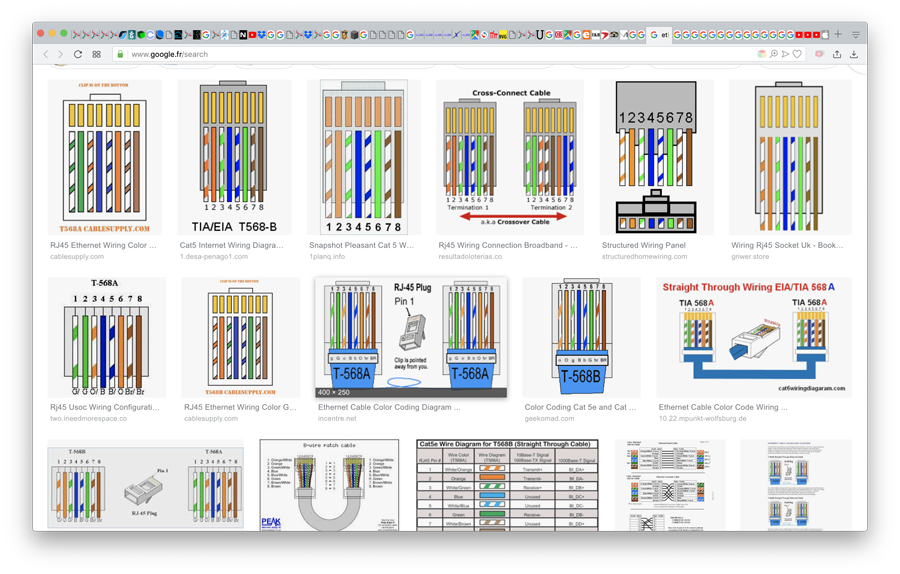900x574 pixels.
Task: Switch to the tab with large U icon
Action: point(540,35)
